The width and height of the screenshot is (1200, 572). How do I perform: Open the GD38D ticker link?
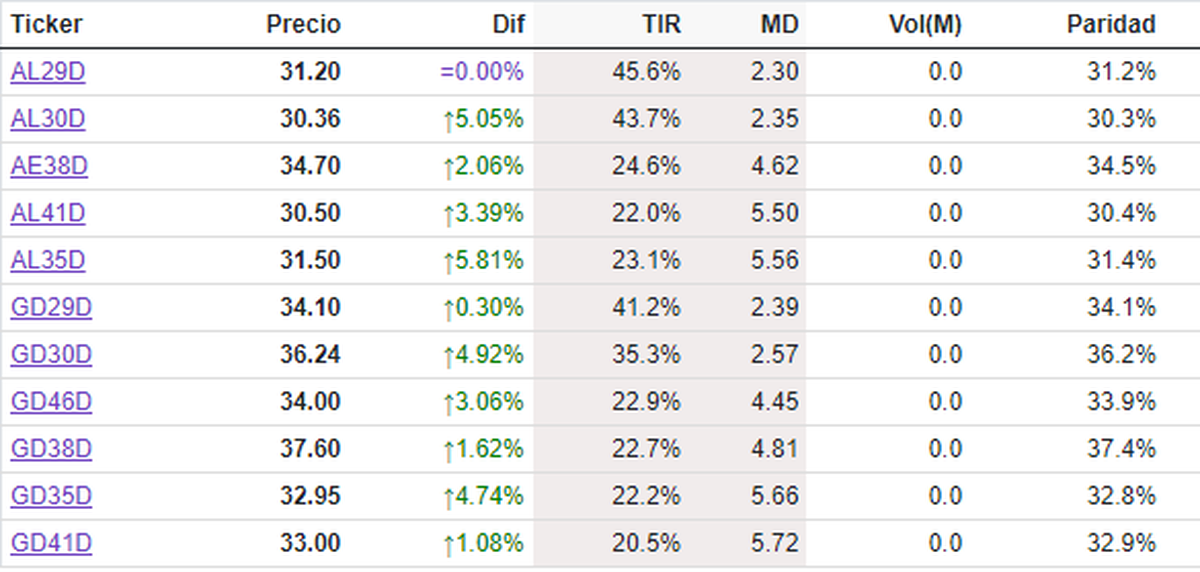51,450
